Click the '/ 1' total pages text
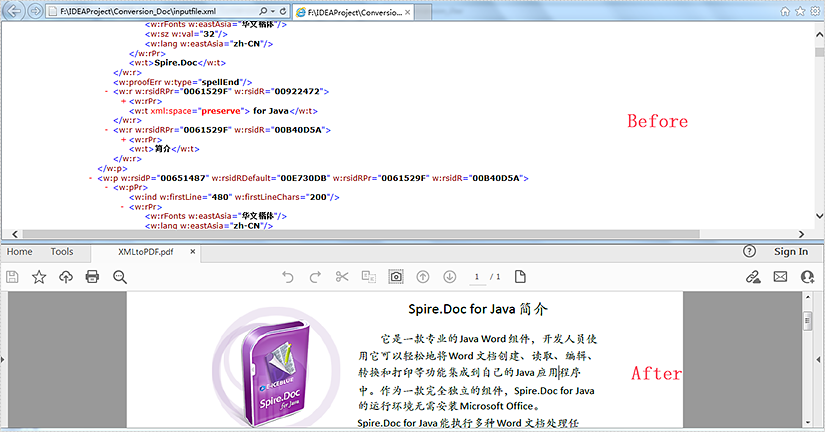 (x=495, y=277)
